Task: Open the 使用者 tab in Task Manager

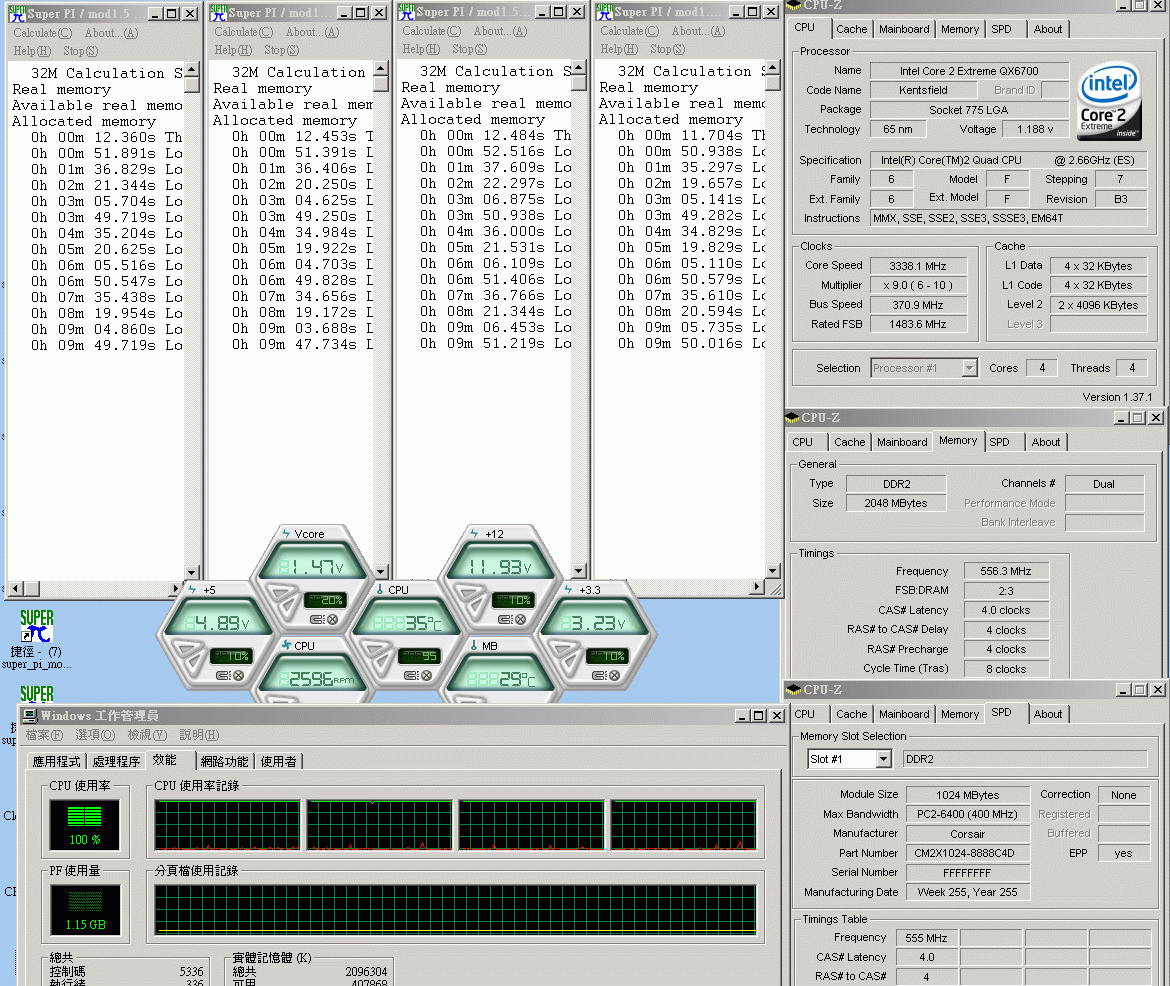Action: coord(278,761)
